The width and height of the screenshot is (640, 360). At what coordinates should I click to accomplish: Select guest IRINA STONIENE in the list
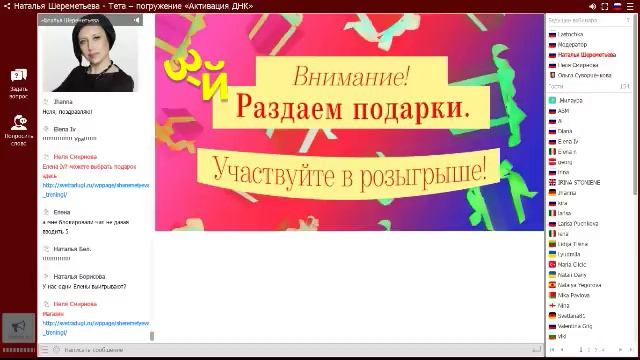579,182
